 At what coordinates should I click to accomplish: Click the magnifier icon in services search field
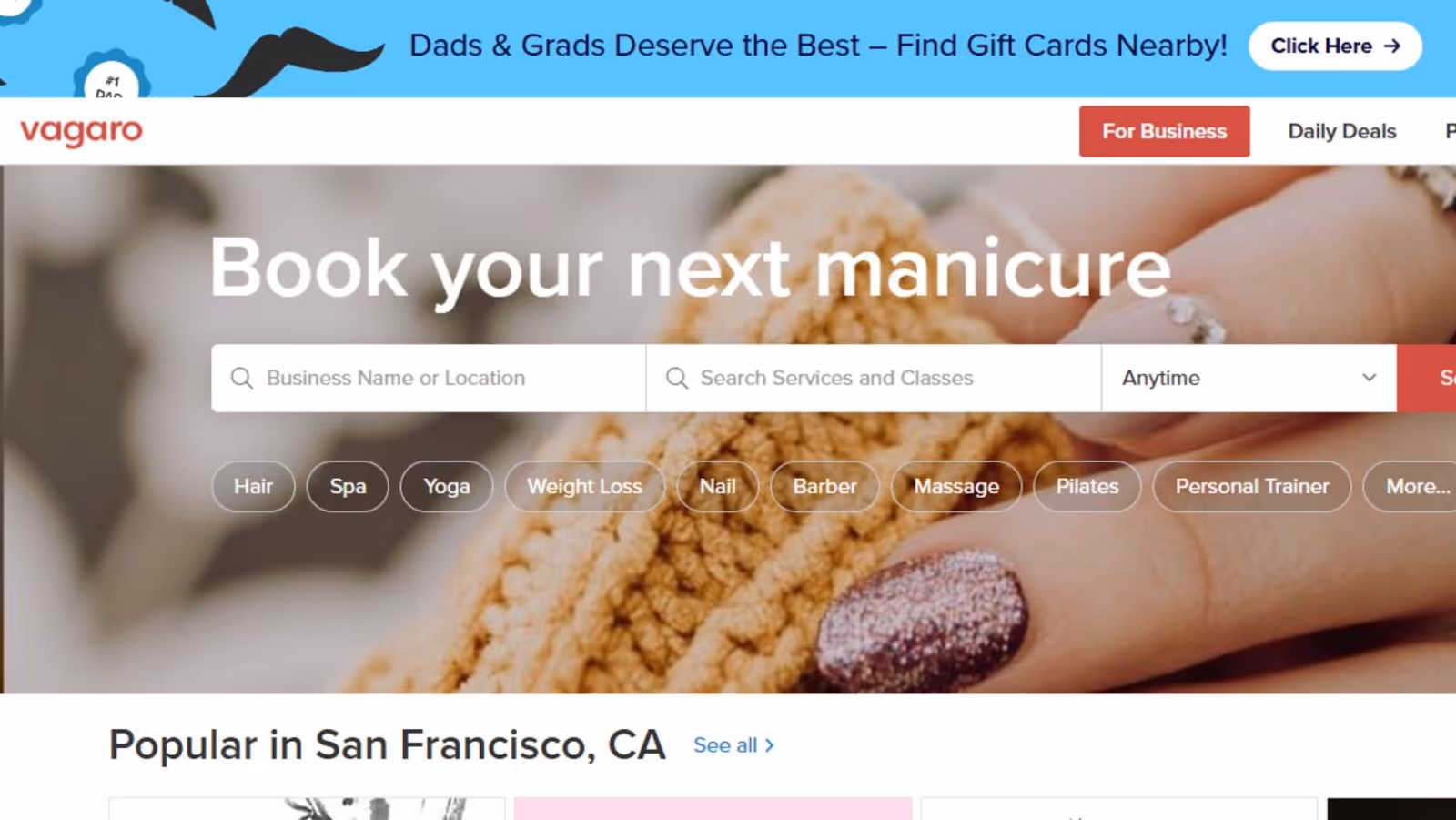pyautogui.click(x=677, y=378)
